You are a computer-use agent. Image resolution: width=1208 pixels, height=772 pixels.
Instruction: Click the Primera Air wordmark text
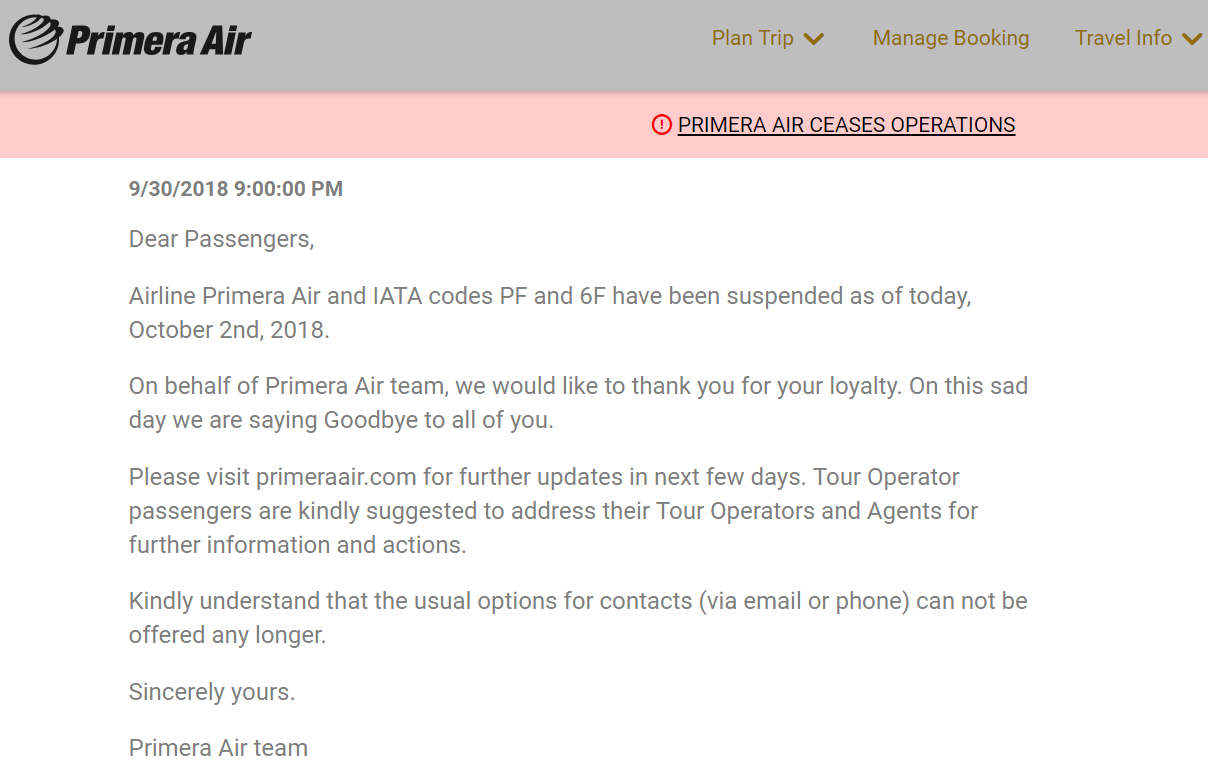[158, 41]
